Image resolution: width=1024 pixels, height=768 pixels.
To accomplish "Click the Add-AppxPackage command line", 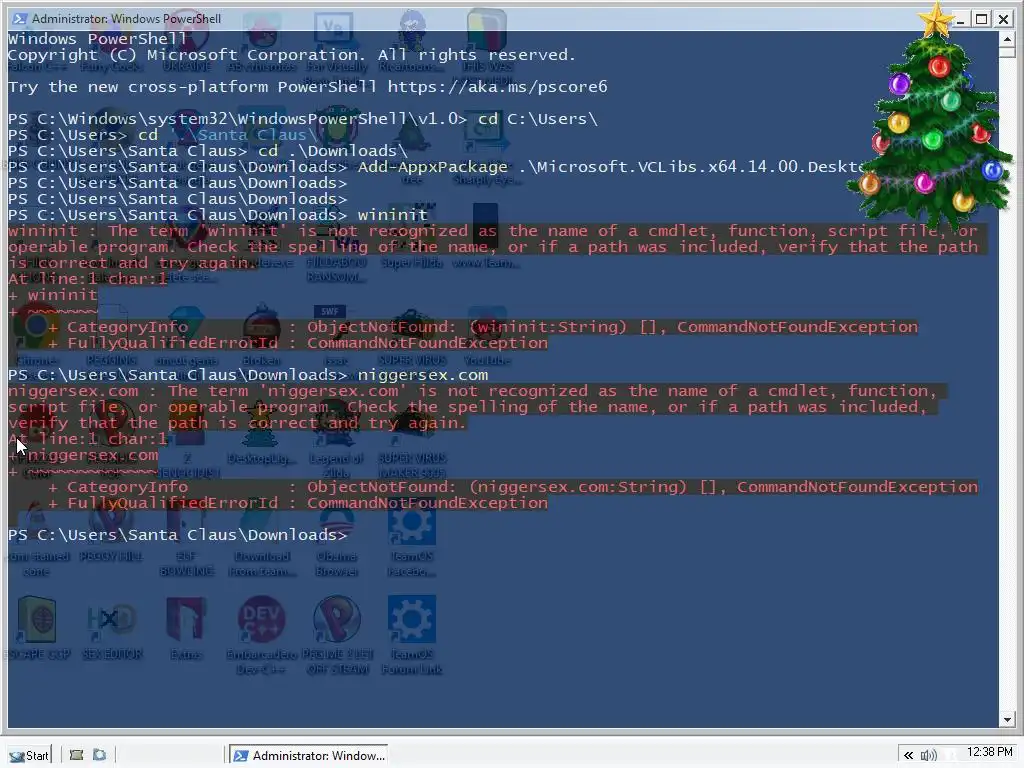I will click(x=436, y=167).
